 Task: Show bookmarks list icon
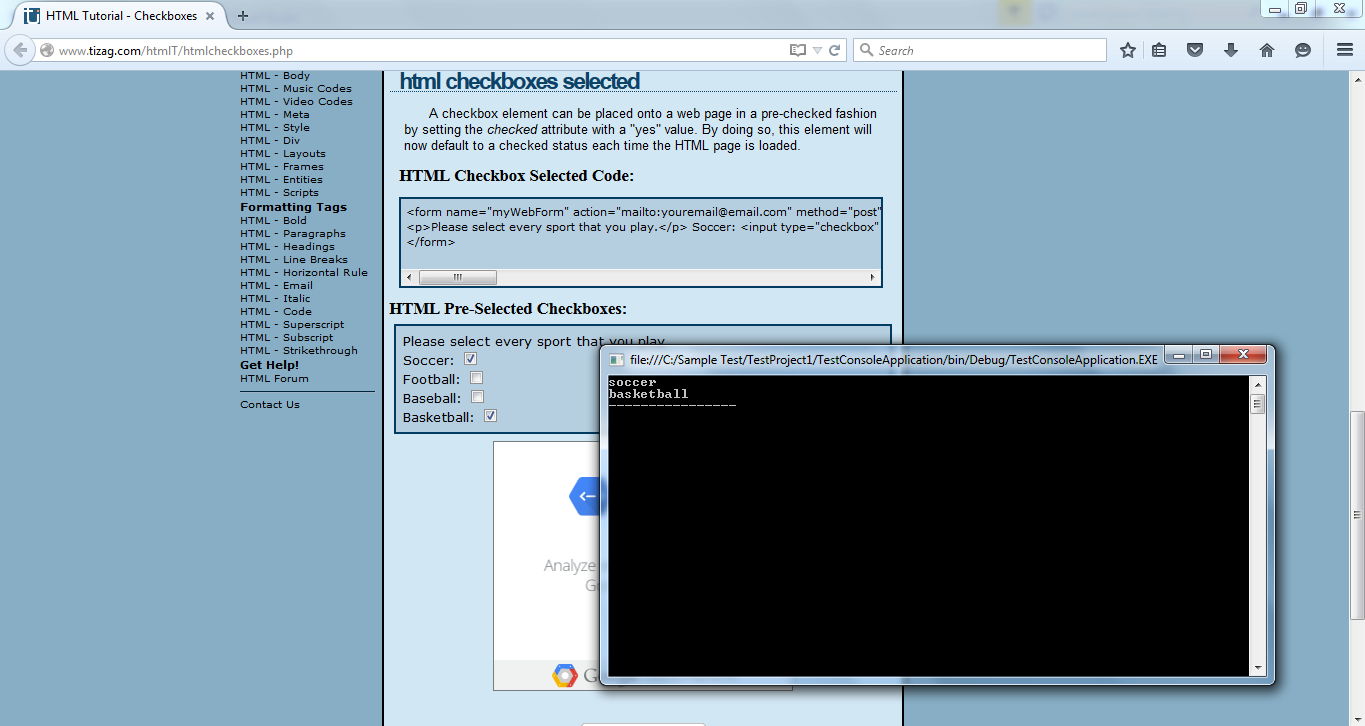[1159, 50]
